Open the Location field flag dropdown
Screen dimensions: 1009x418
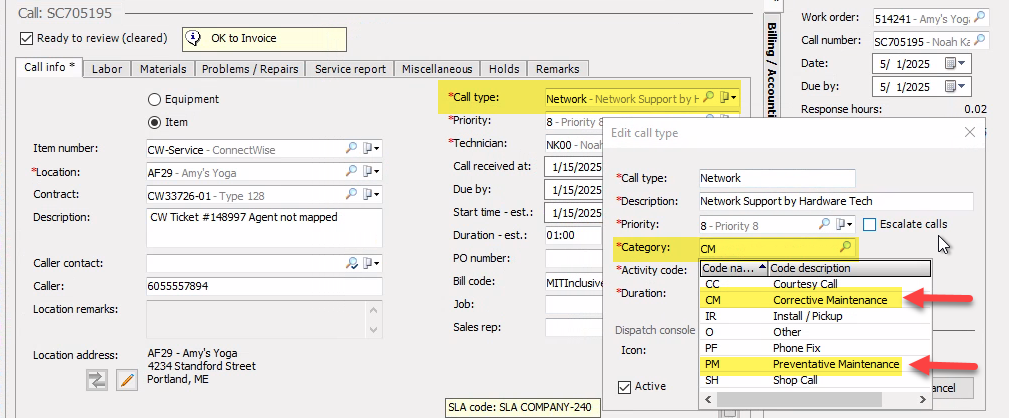pos(371,171)
